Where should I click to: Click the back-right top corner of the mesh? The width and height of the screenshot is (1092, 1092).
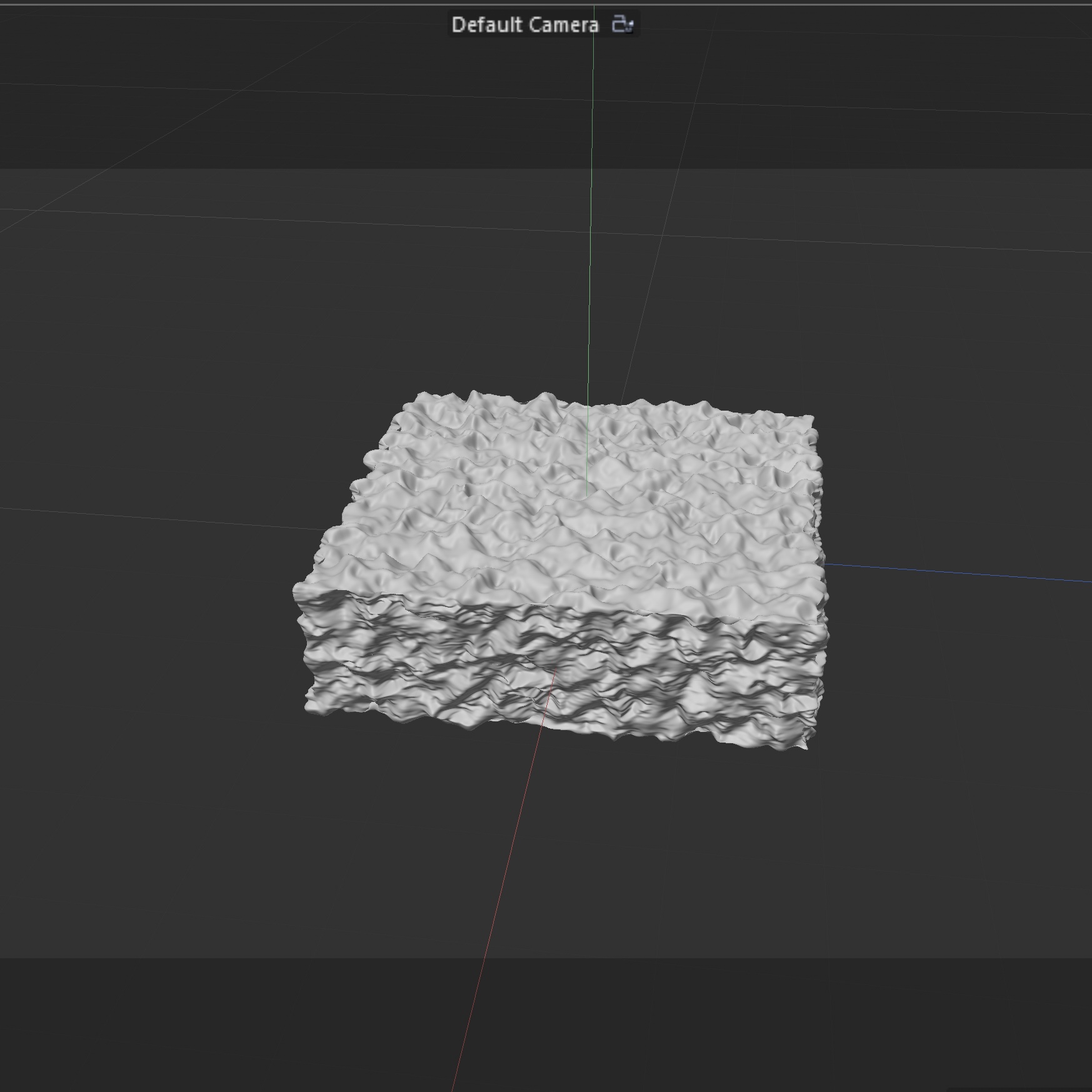click(811, 416)
